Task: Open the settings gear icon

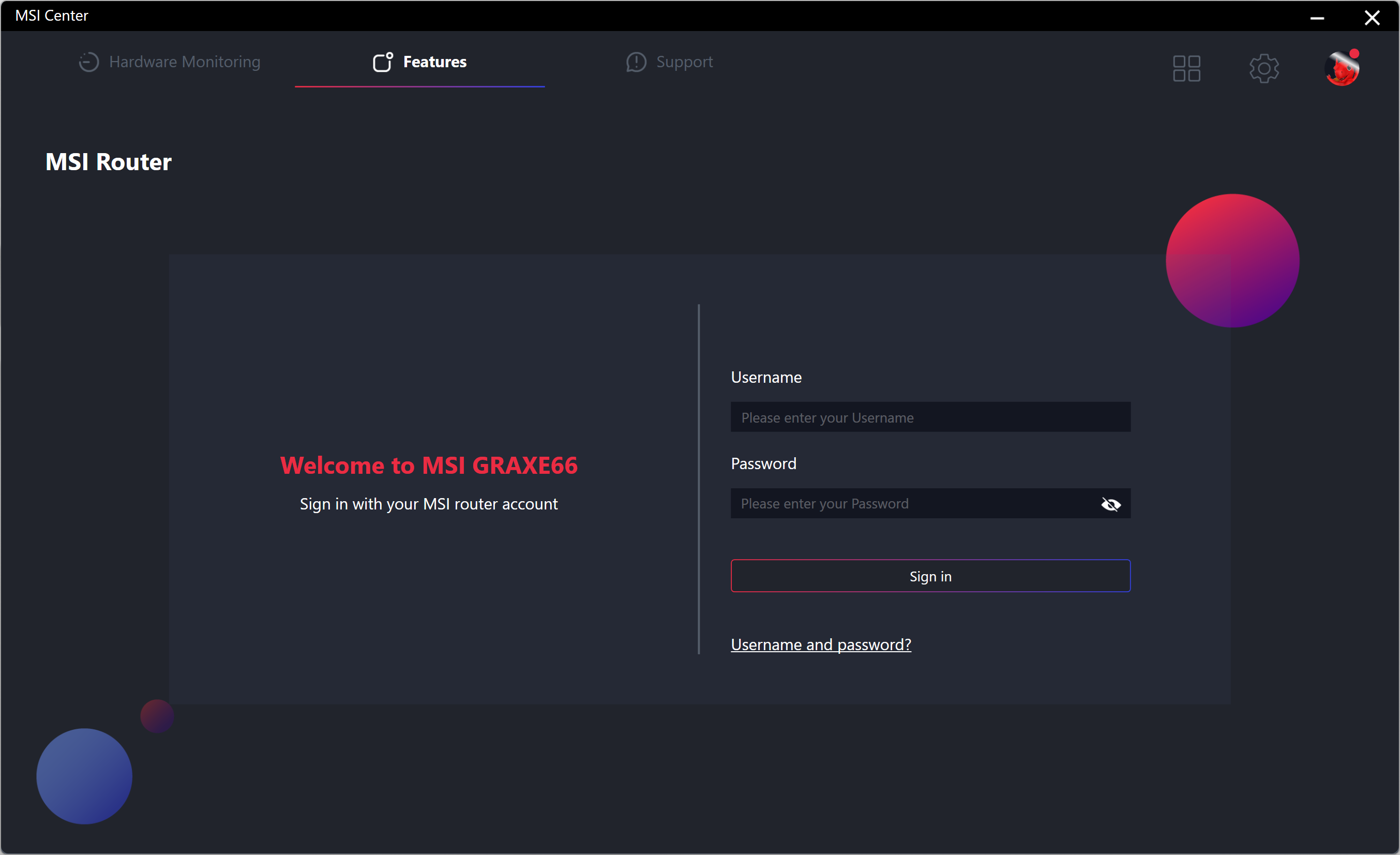Action: [x=1263, y=69]
